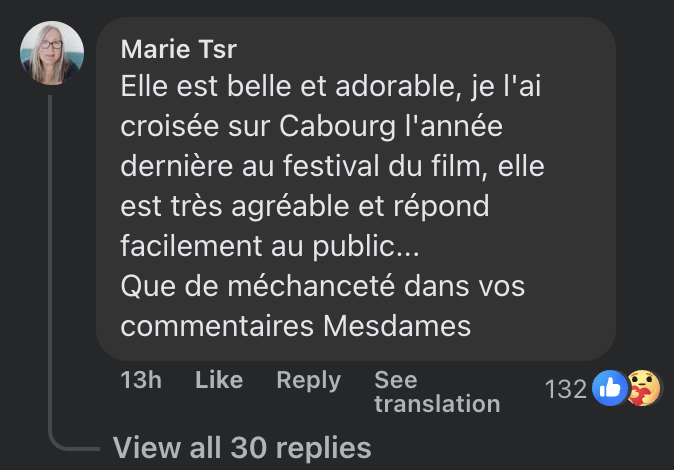This screenshot has width=674, height=470.
Task: Click the Marie Tsr commenter name
Action: click(178, 49)
